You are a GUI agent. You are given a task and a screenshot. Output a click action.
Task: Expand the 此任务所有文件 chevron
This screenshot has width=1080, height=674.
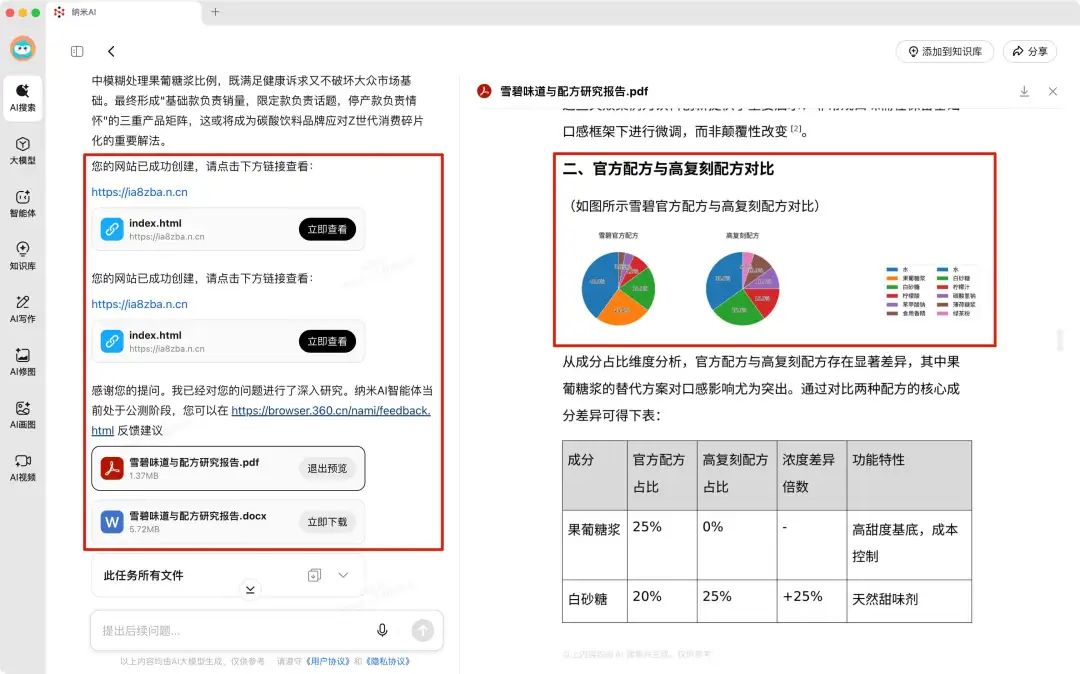point(343,575)
